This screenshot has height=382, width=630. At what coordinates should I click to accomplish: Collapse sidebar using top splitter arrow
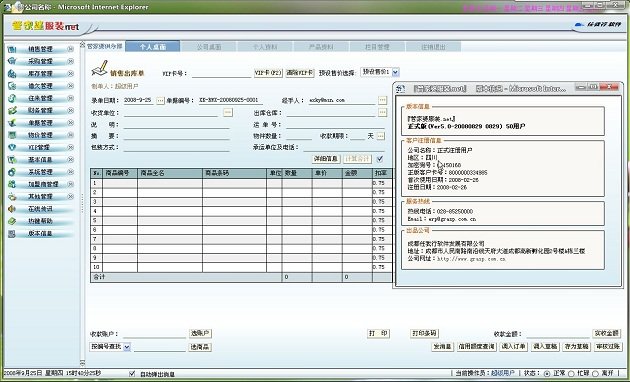[83, 45]
